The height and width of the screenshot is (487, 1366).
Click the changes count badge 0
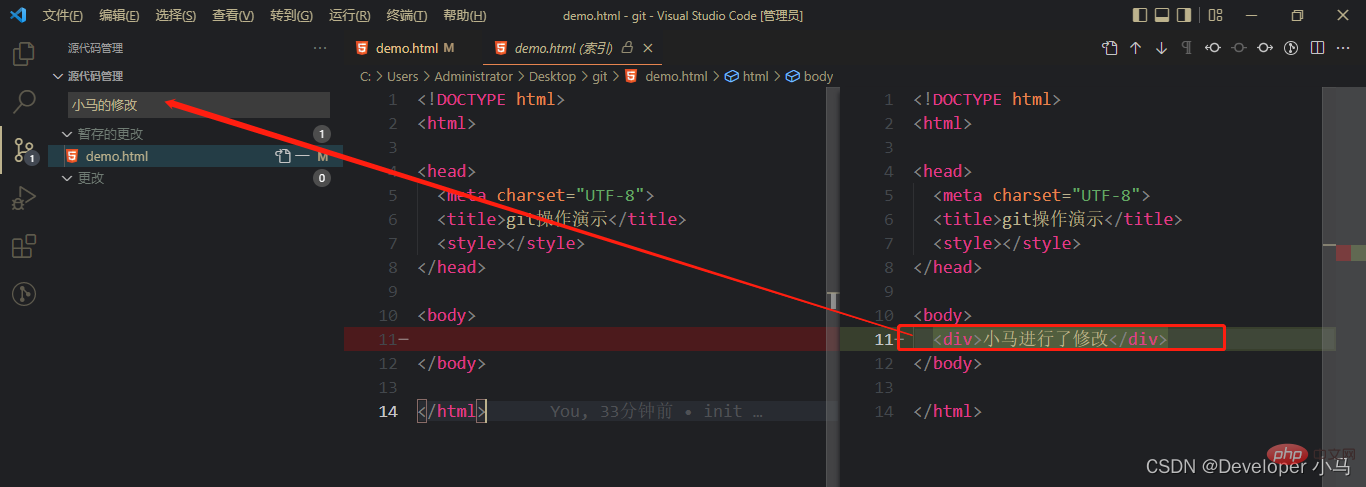tap(321, 178)
